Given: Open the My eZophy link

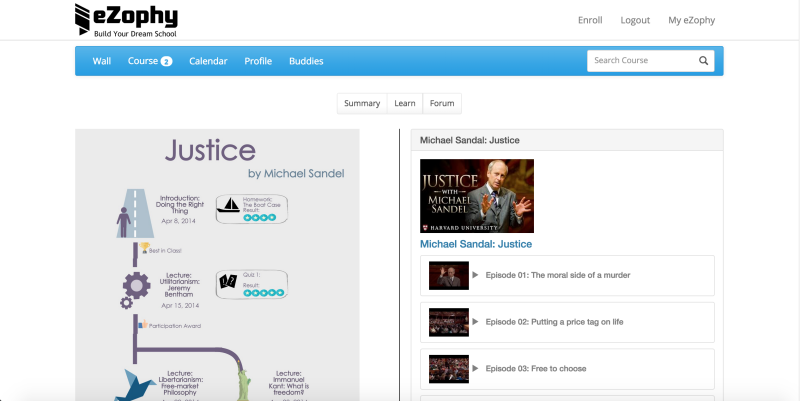Looking at the screenshot, I should (691, 20).
